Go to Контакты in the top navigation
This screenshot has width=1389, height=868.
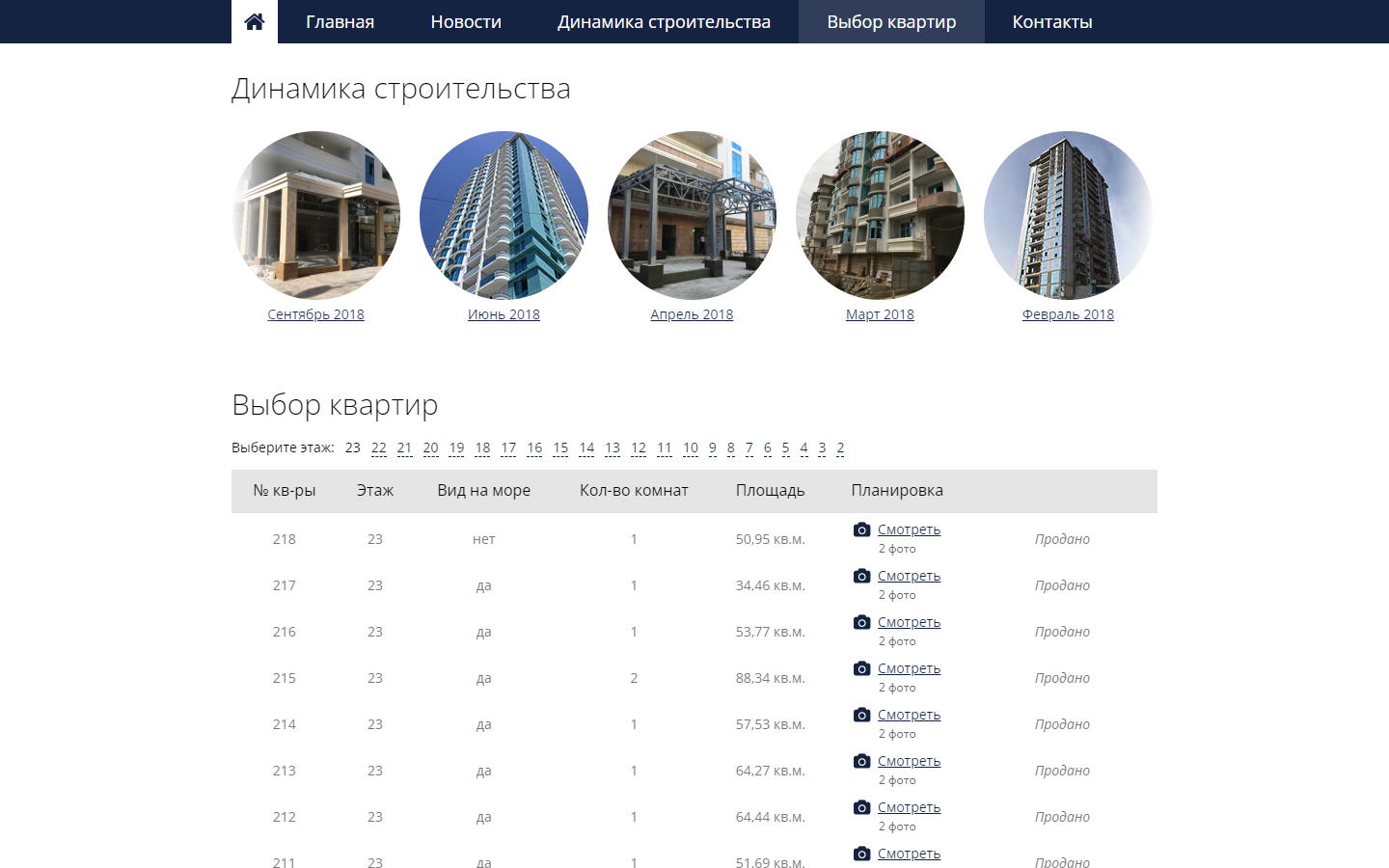tap(1051, 21)
